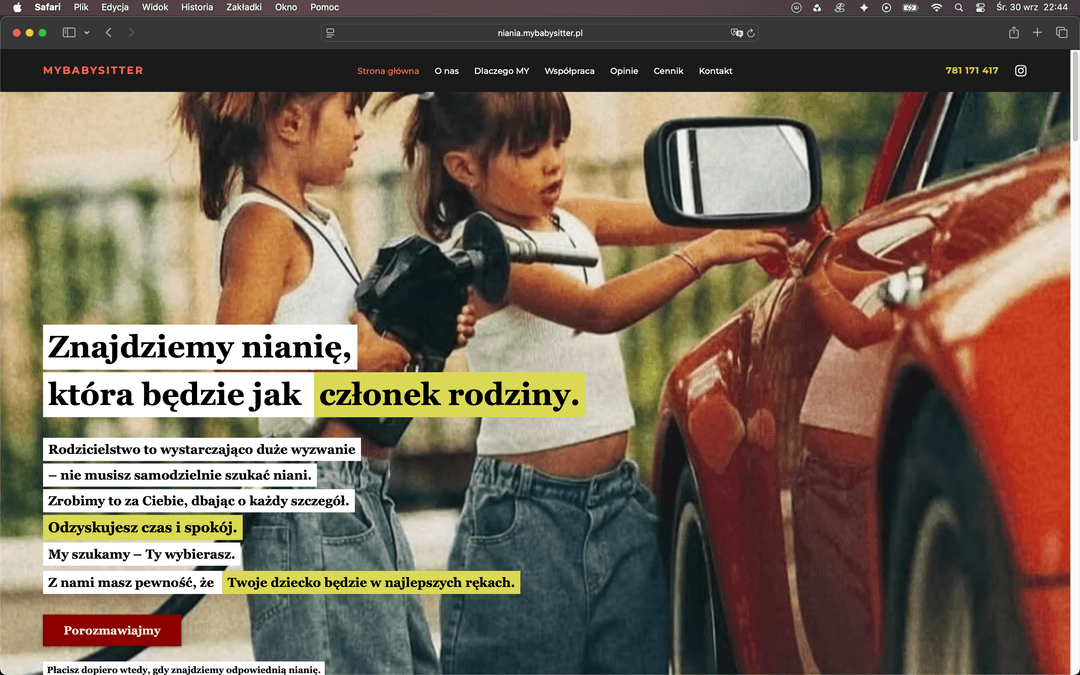Open the Cennik navigation link
This screenshot has width=1080, height=675.
click(668, 71)
